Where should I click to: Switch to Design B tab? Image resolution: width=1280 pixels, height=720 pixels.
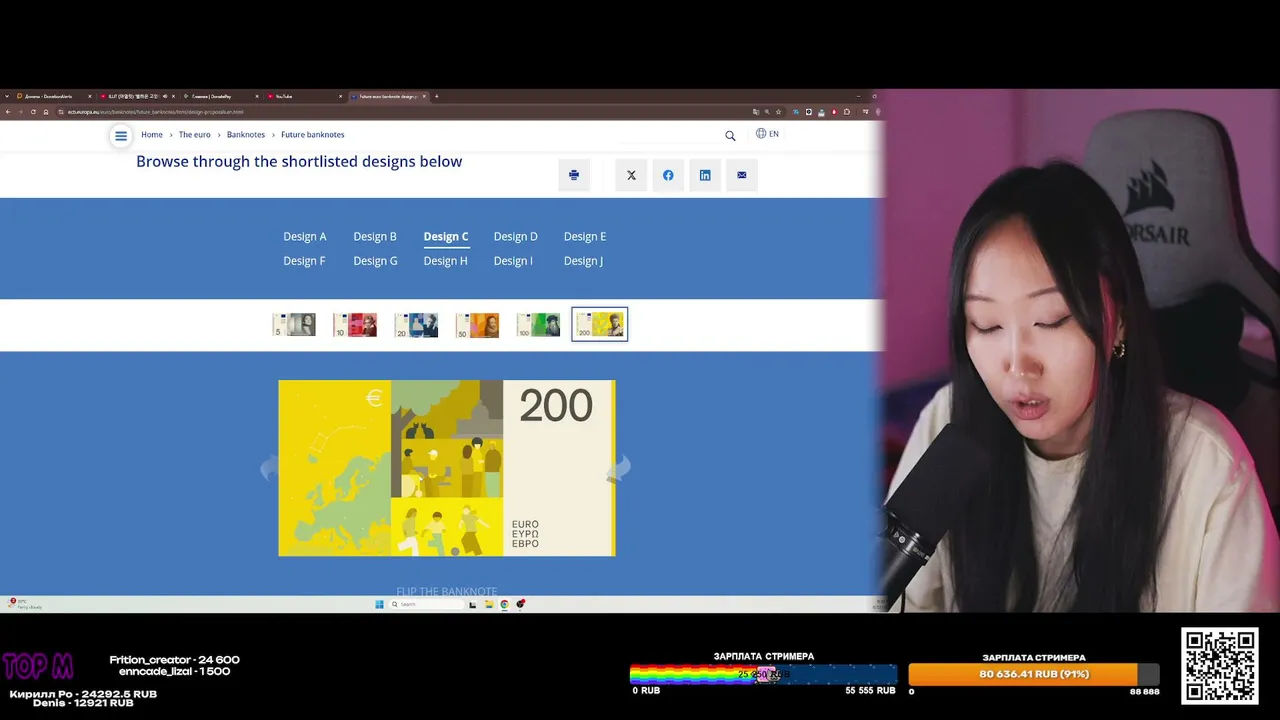375,237
